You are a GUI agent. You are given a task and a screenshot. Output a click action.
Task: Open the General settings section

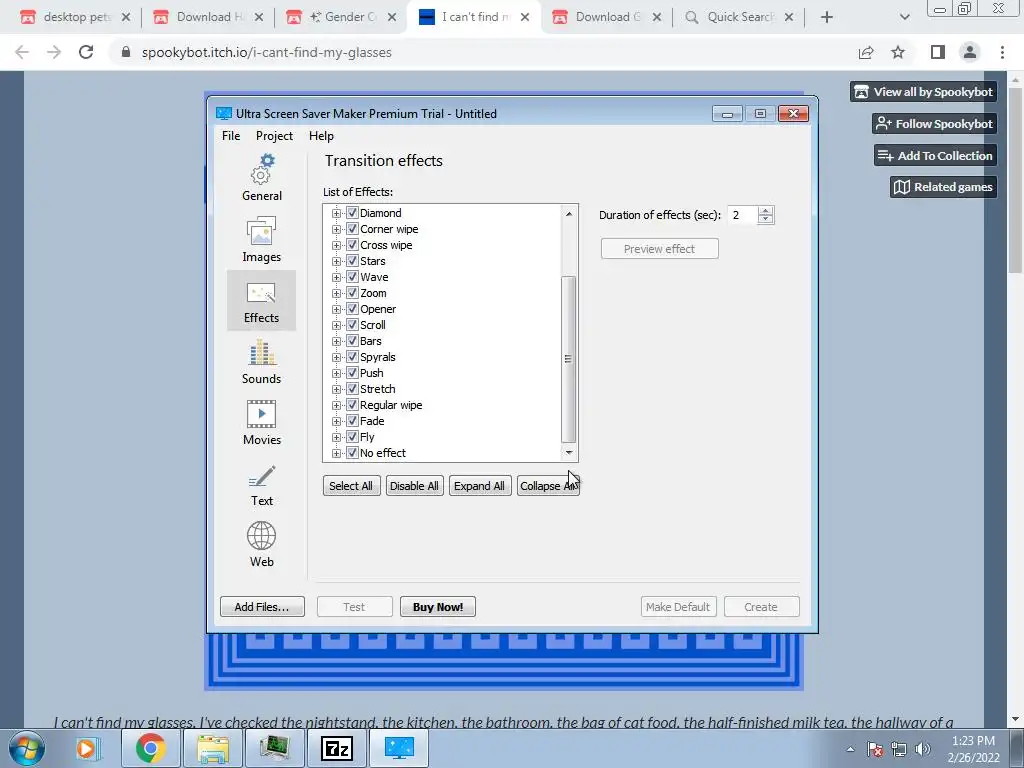coord(261,178)
